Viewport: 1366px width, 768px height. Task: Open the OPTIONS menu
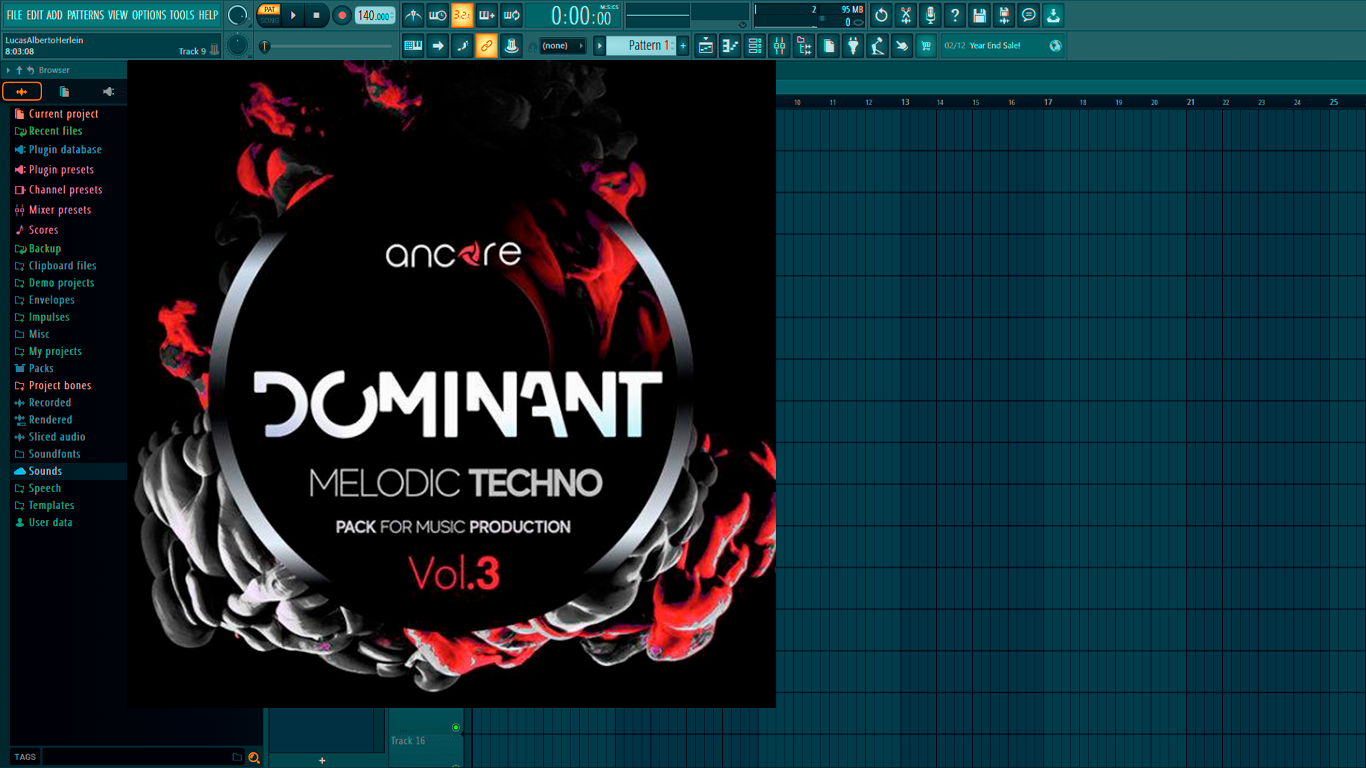[149, 15]
